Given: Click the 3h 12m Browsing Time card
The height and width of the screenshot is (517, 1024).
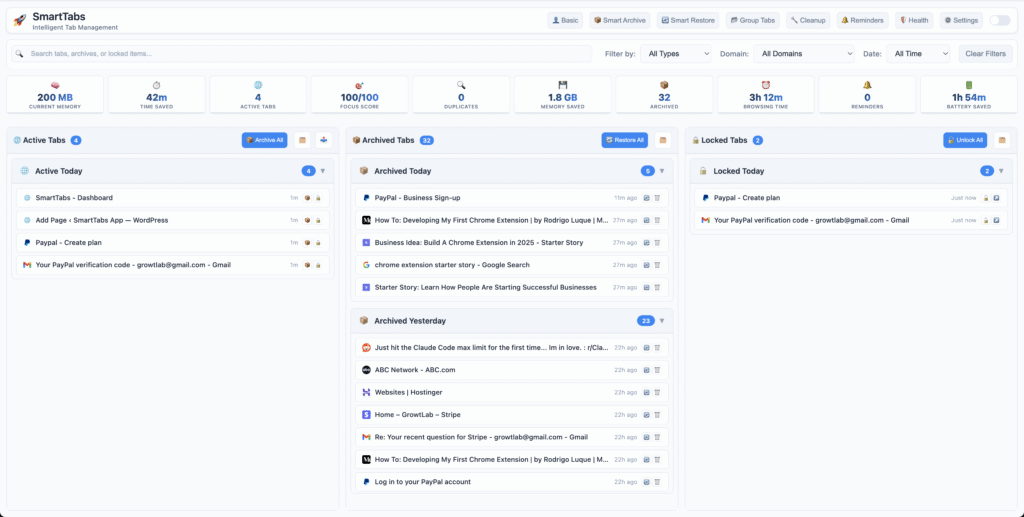Looking at the screenshot, I should pos(766,95).
